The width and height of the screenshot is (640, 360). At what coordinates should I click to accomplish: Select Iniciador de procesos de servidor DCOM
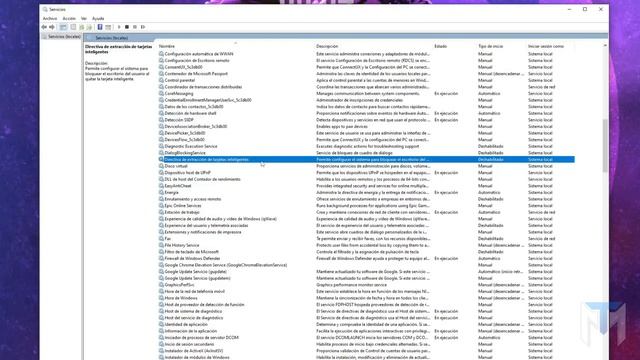coord(366,338)
